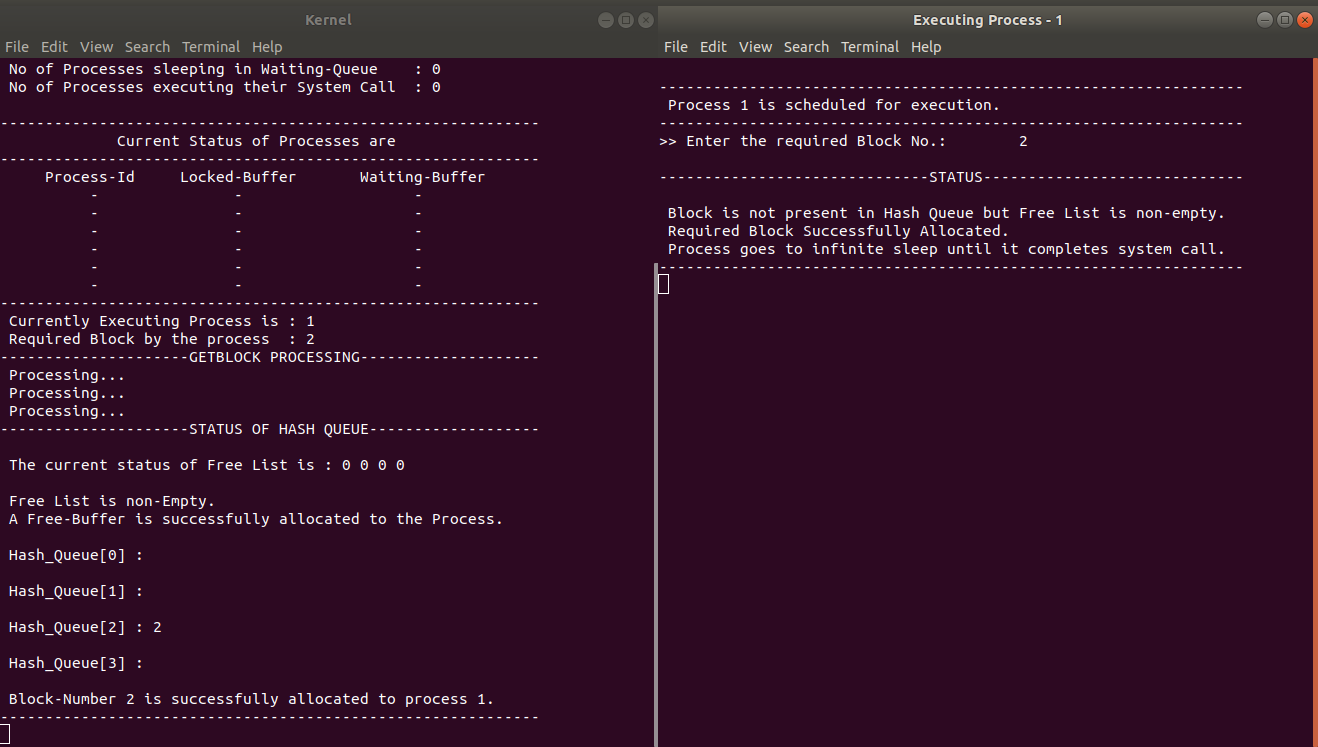Open the Search menu of Executing Process window
Image resolution: width=1318 pixels, height=747 pixels.
[x=806, y=46]
